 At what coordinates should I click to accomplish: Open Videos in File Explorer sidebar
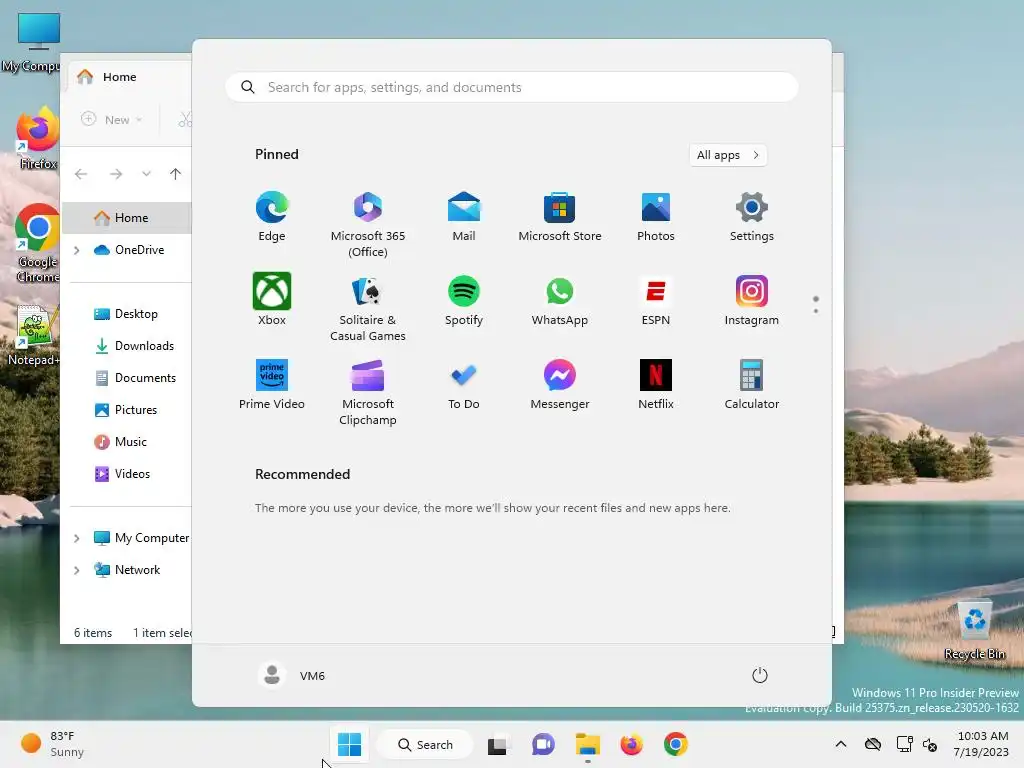(x=122, y=473)
